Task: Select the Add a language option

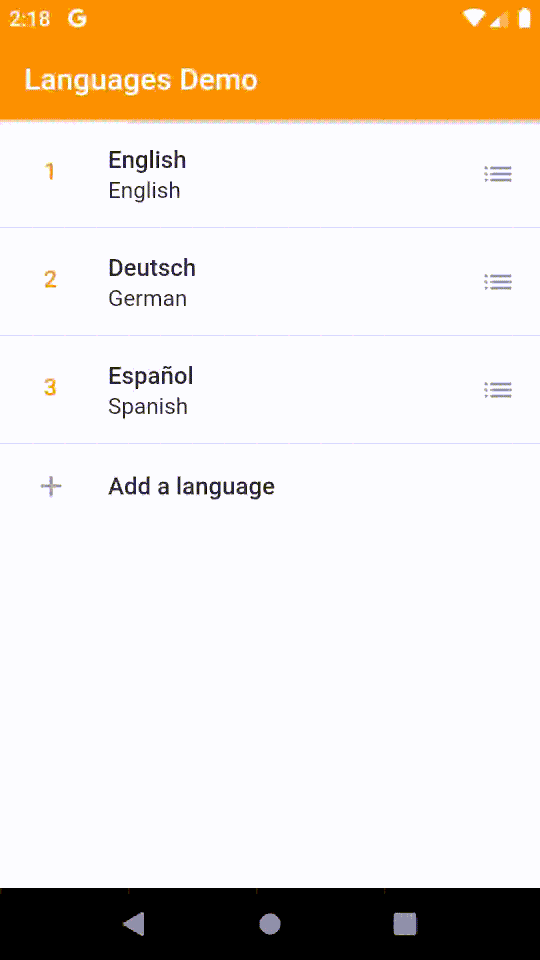Action: pos(270,487)
